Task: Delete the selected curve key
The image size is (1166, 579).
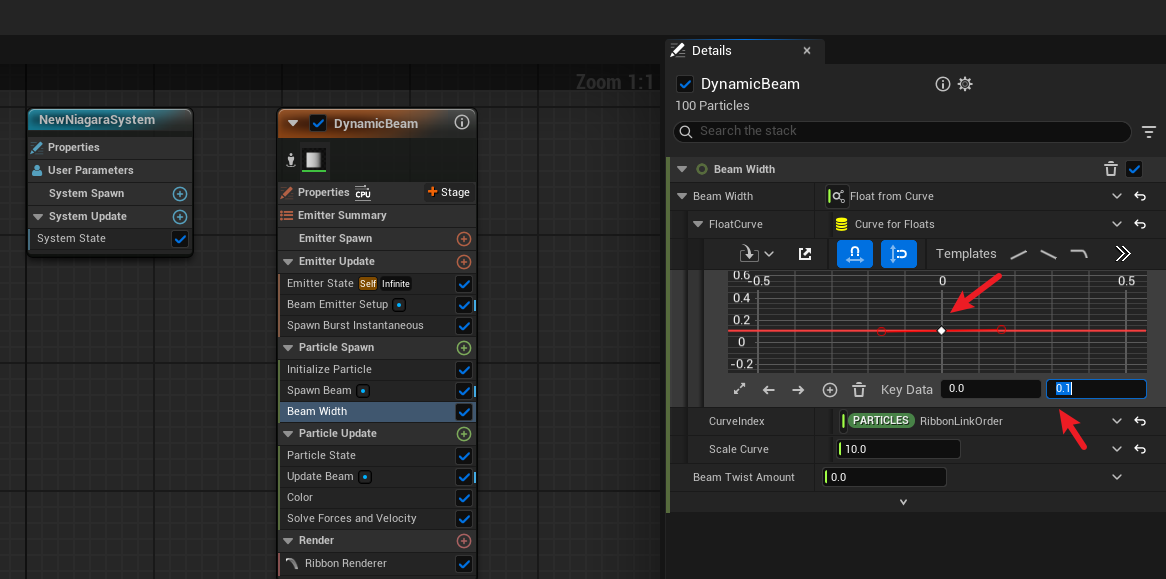Action: (x=859, y=389)
